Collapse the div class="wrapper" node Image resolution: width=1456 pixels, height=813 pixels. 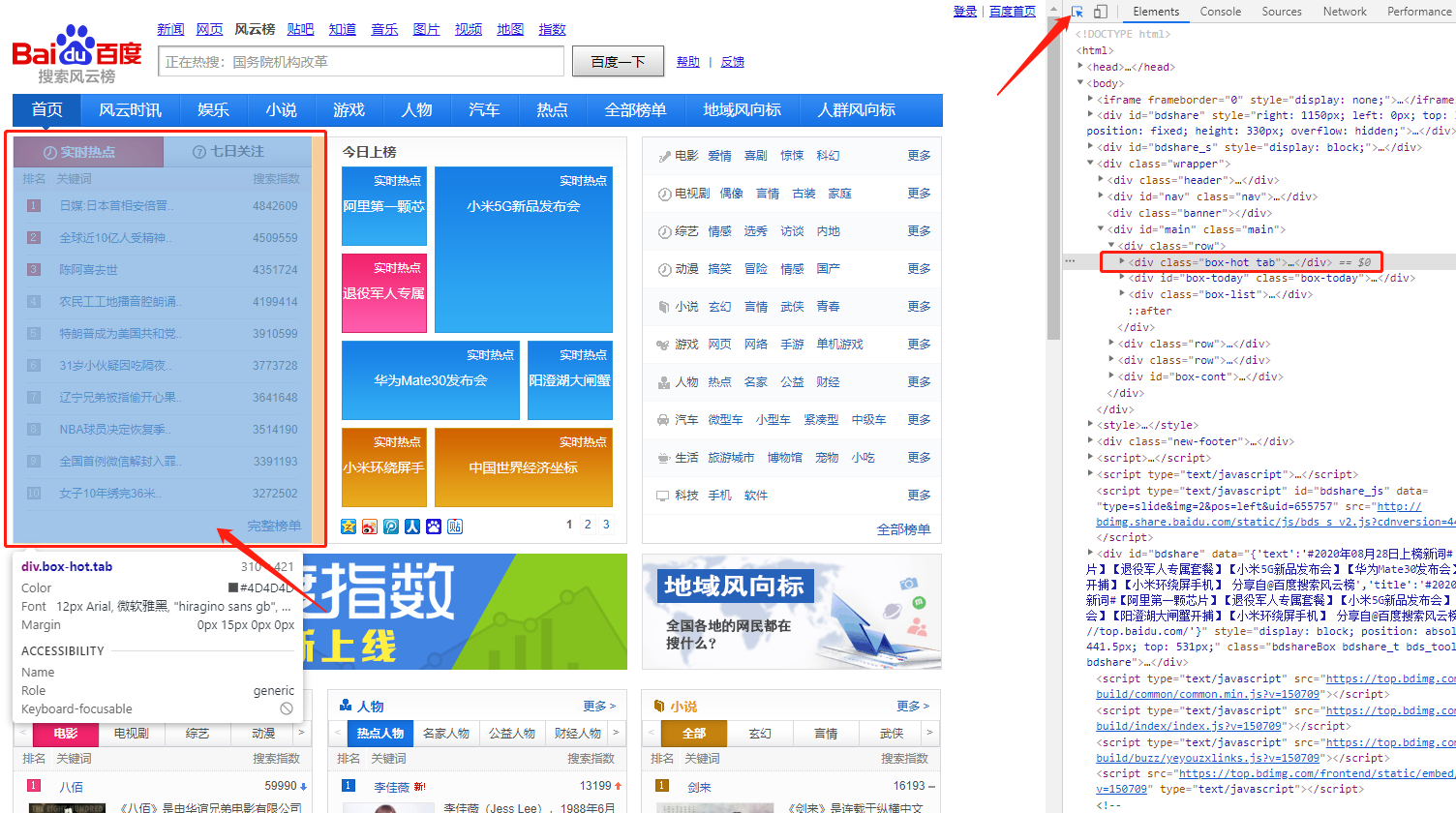click(1091, 164)
